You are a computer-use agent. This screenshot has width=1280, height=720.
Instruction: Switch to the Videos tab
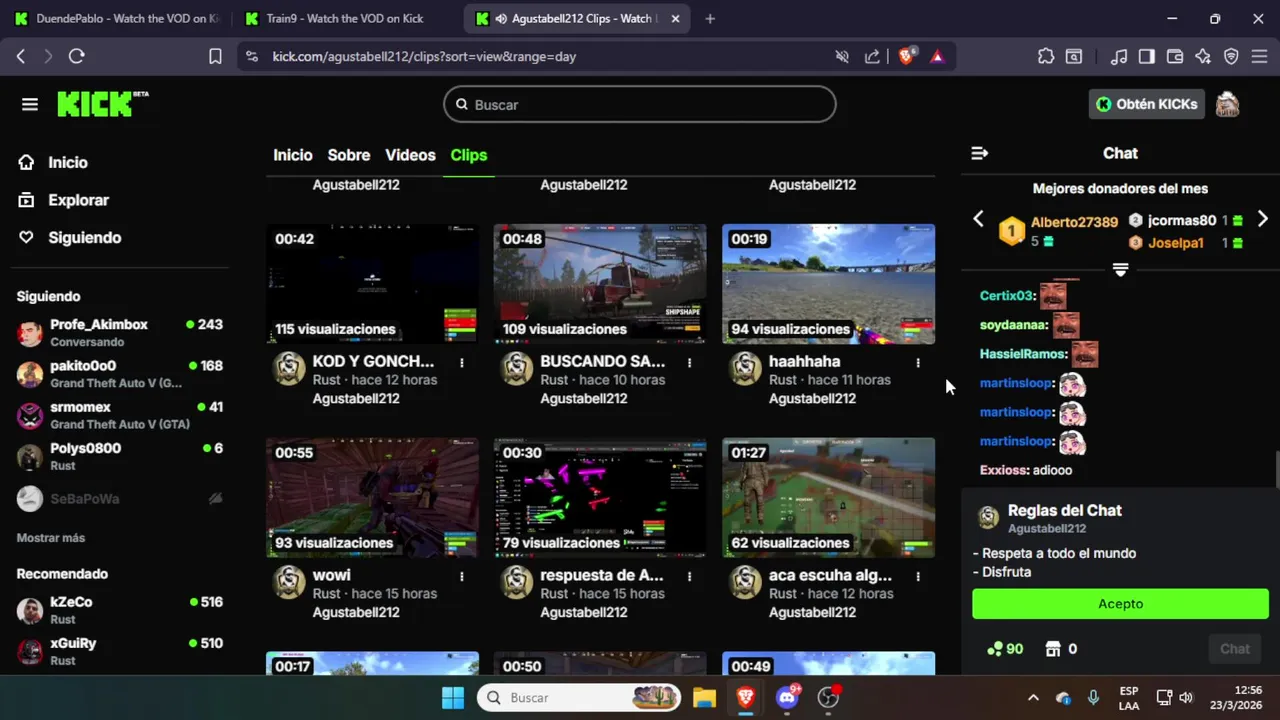(x=410, y=155)
